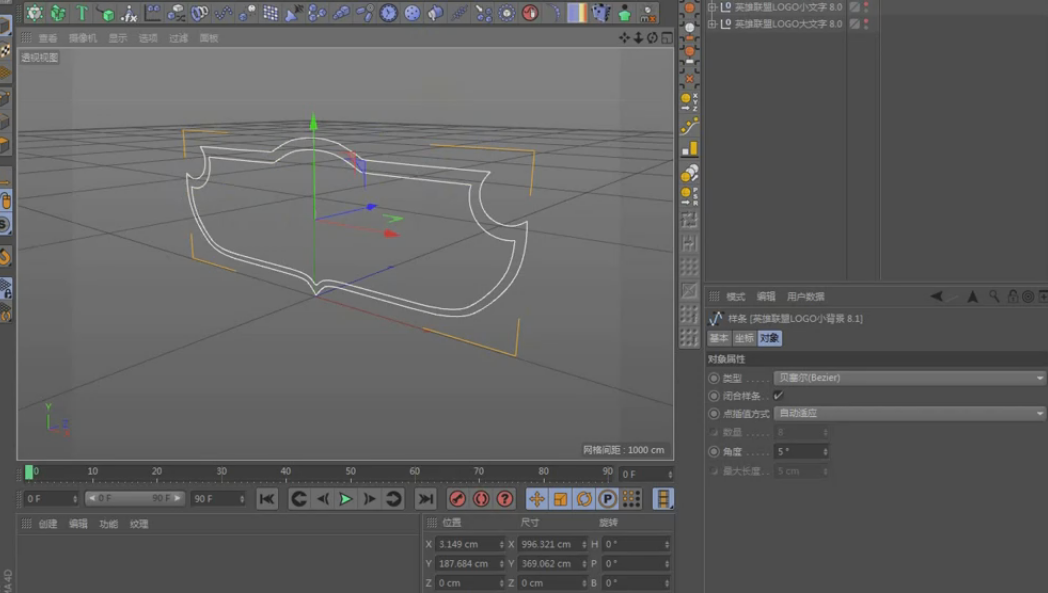Image resolution: width=1048 pixels, height=593 pixels.
Task: Click the radio circle beside 点插值方式
Action: 714,414
